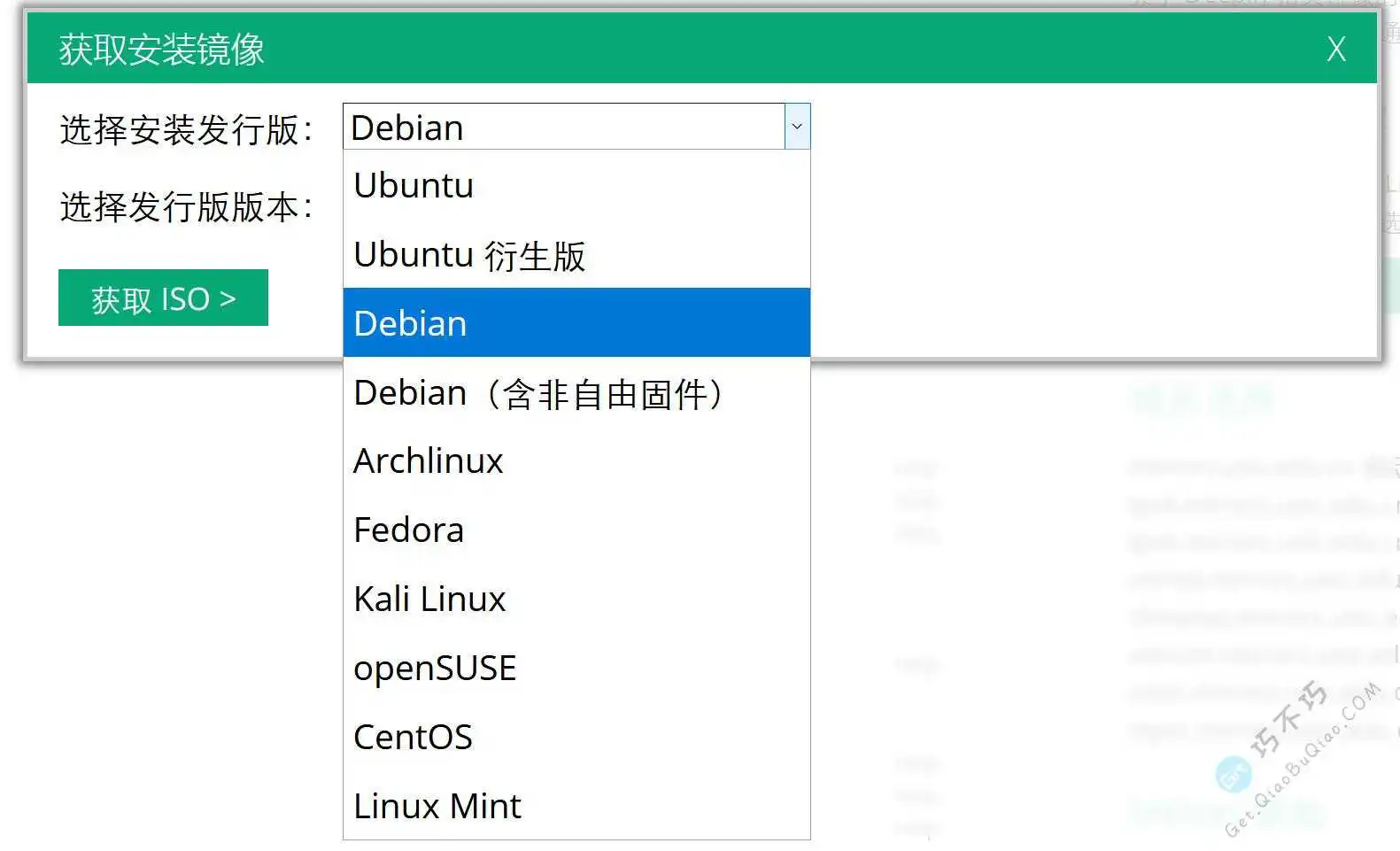Select the highlighted Debian option
The width and height of the screenshot is (1400, 851).
pos(576,322)
